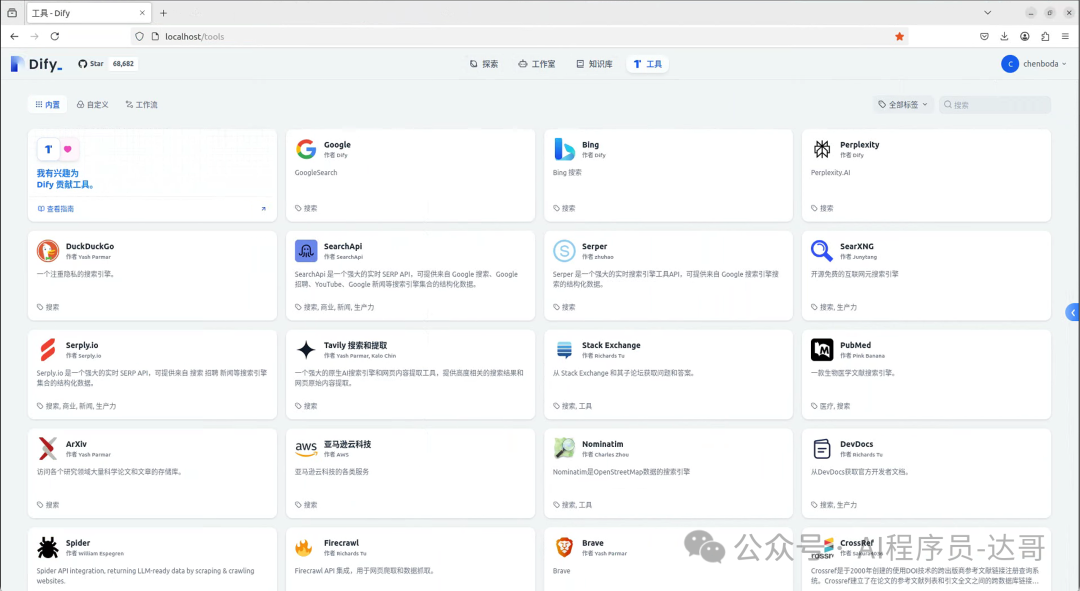Open the 知识库 navigation tab

click(x=594, y=64)
